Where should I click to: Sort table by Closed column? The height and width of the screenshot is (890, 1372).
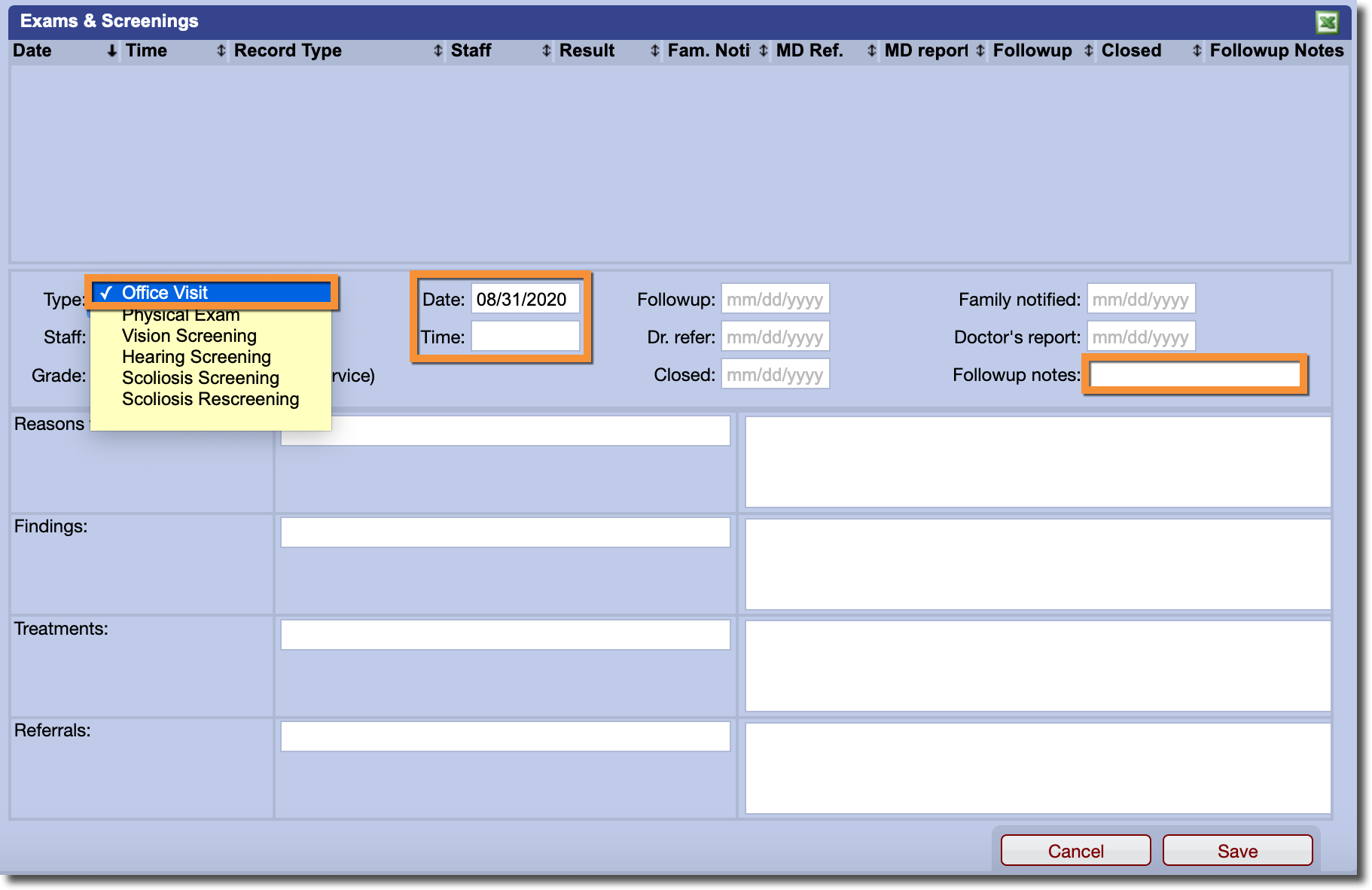(x=1131, y=50)
